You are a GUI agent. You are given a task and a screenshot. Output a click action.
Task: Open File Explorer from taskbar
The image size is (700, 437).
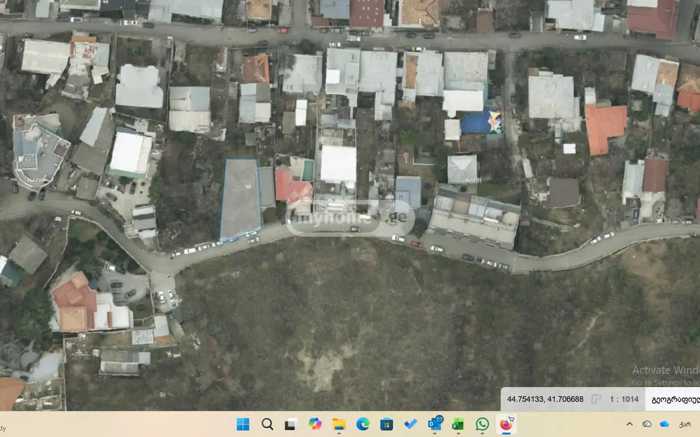point(338,425)
